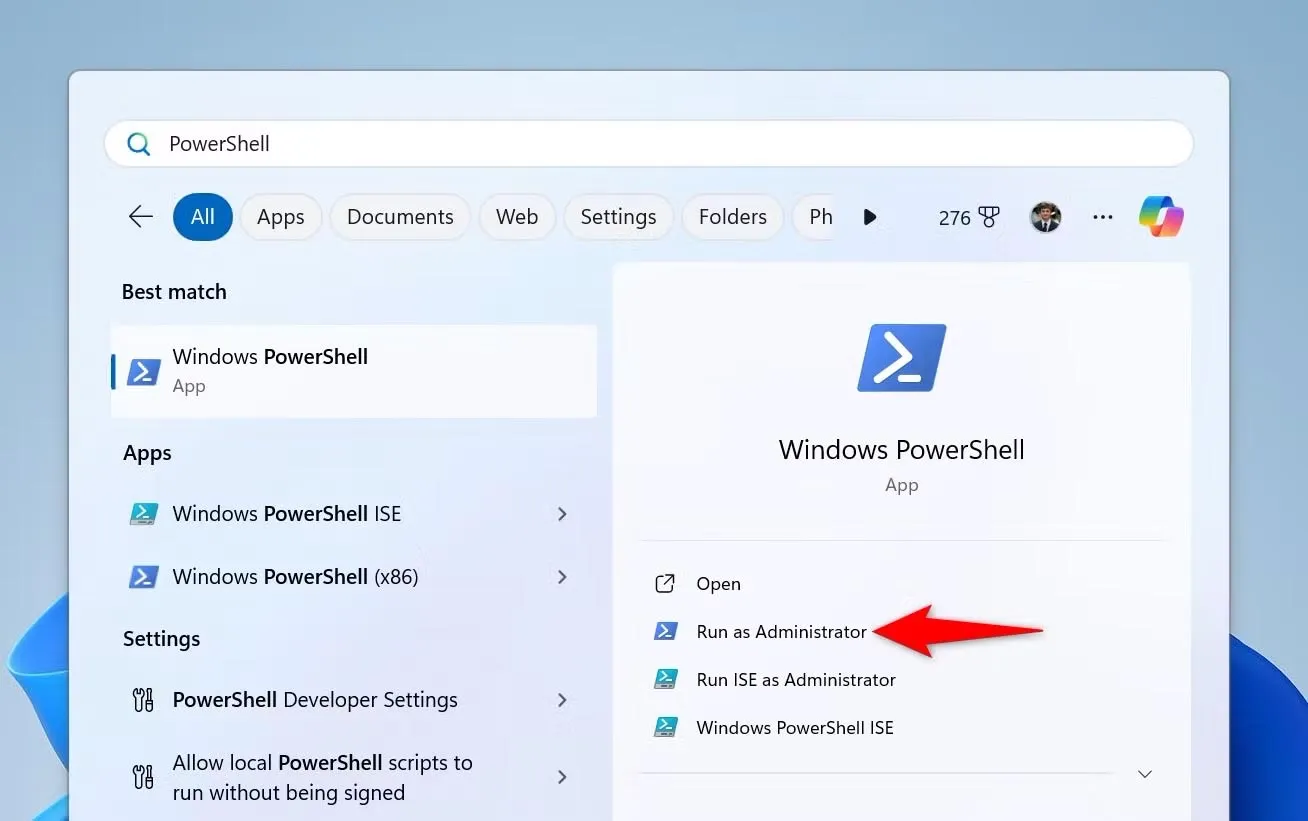Click the Run ISE as Administrator icon
This screenshot has width=1308, height=821.
[x=665, y=679]
